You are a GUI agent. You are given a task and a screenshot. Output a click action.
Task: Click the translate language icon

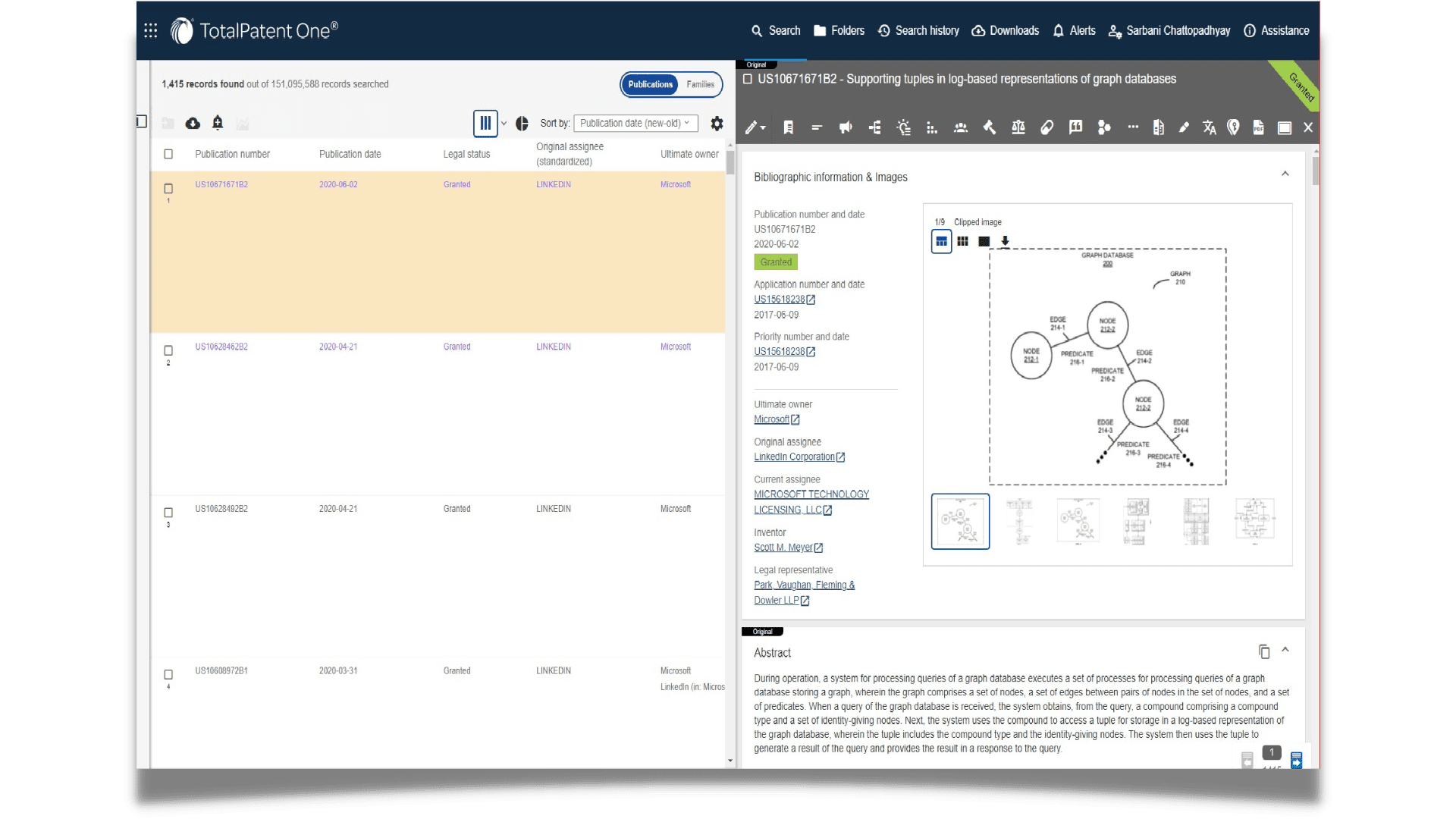(1209, 127)
